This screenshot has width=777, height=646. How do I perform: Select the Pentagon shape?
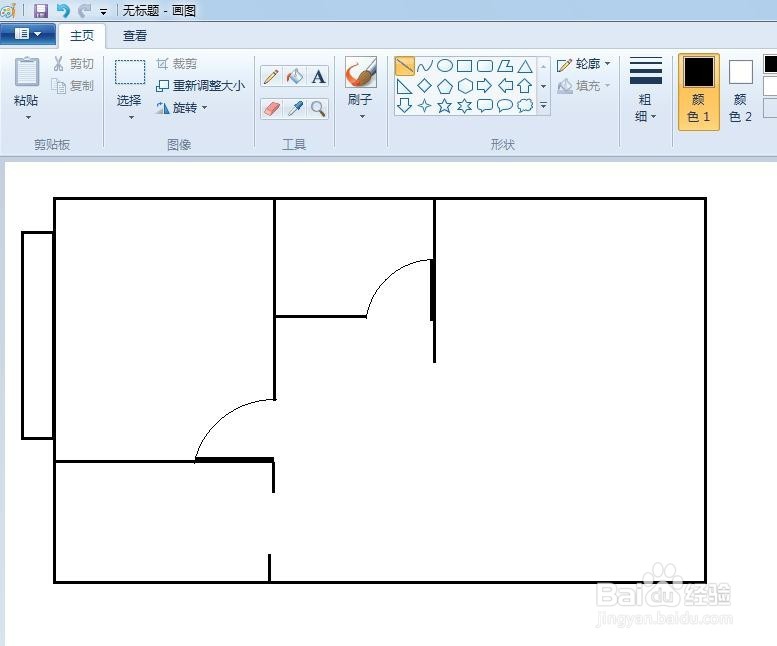click(x=445, y=86)
